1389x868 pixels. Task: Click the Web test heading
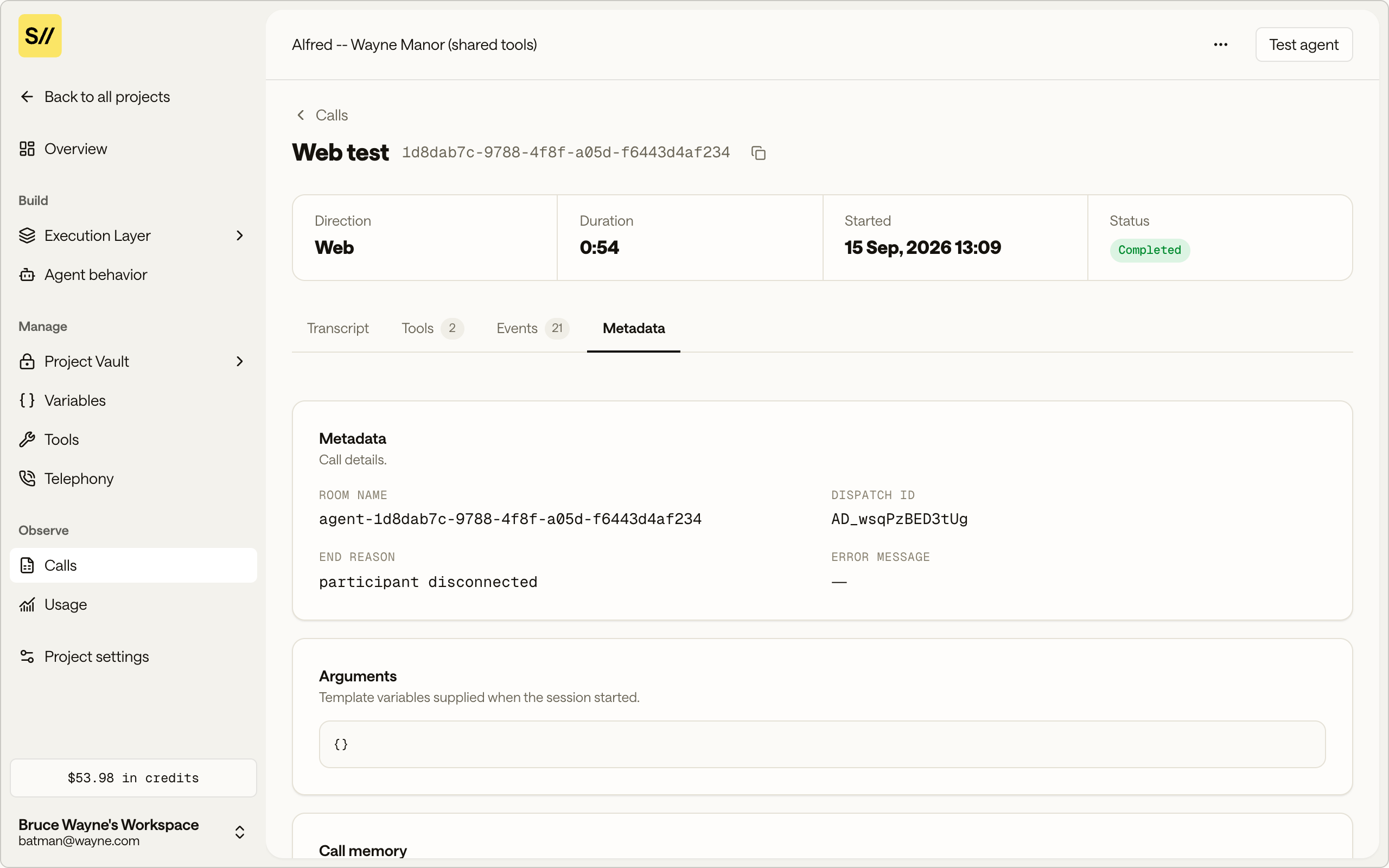(340, 152)
